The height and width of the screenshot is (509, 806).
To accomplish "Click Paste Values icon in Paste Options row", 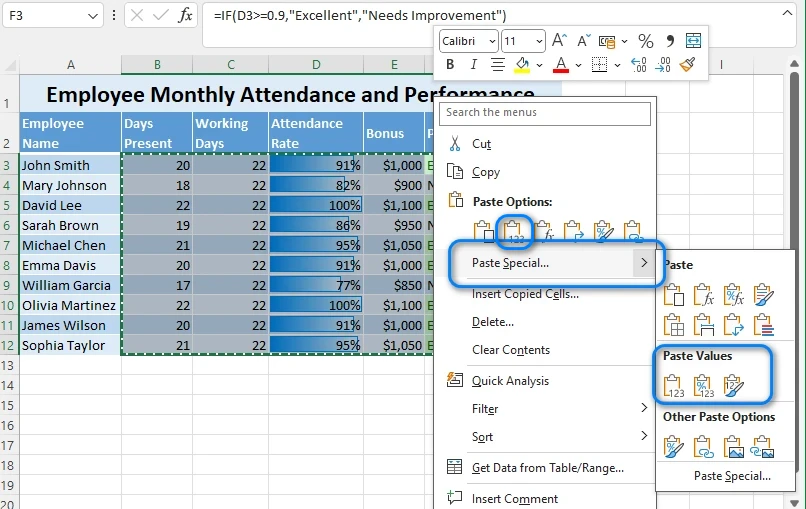I will point(513,231).
